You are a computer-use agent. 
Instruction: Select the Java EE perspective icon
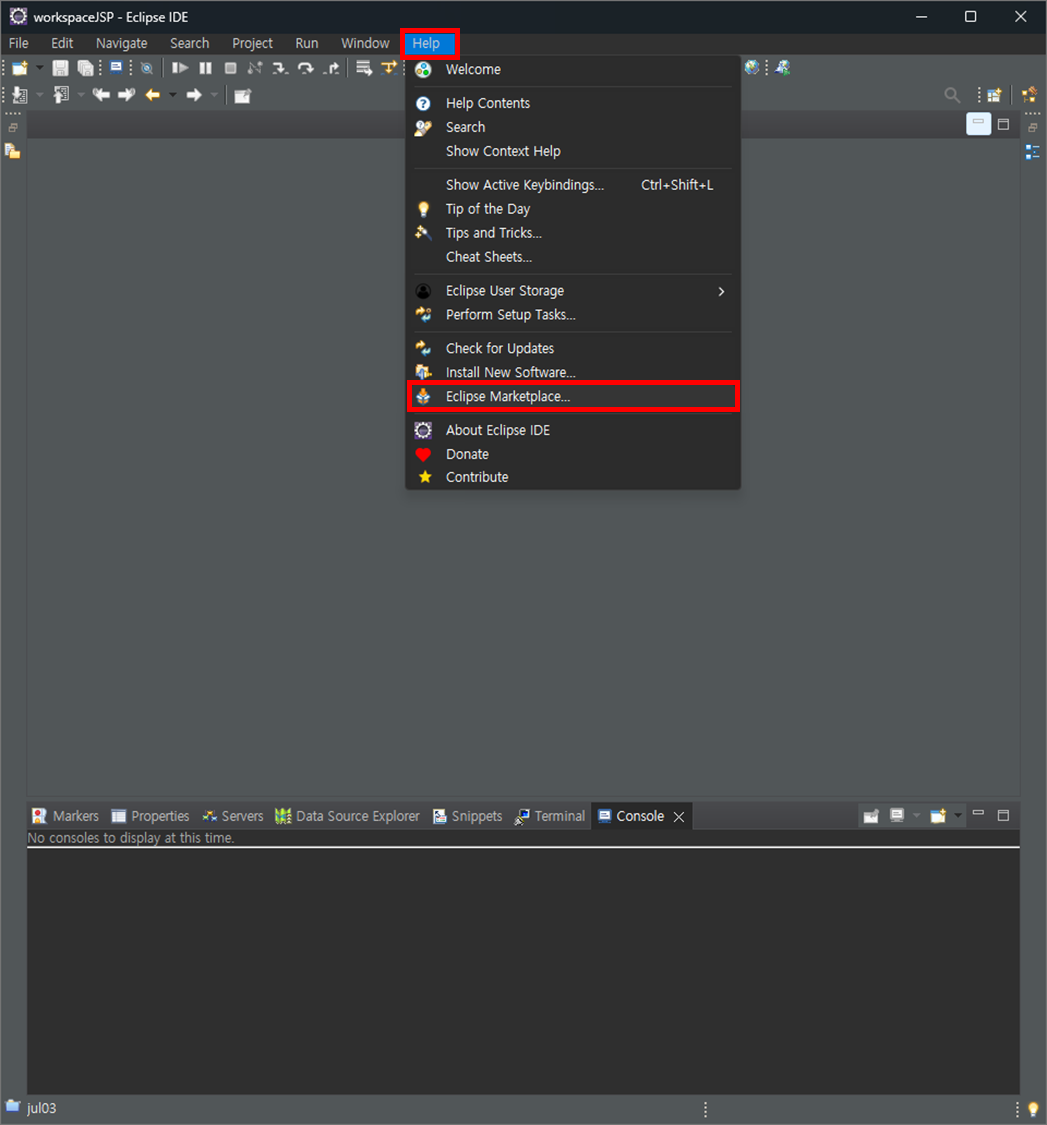(1029, 95)
